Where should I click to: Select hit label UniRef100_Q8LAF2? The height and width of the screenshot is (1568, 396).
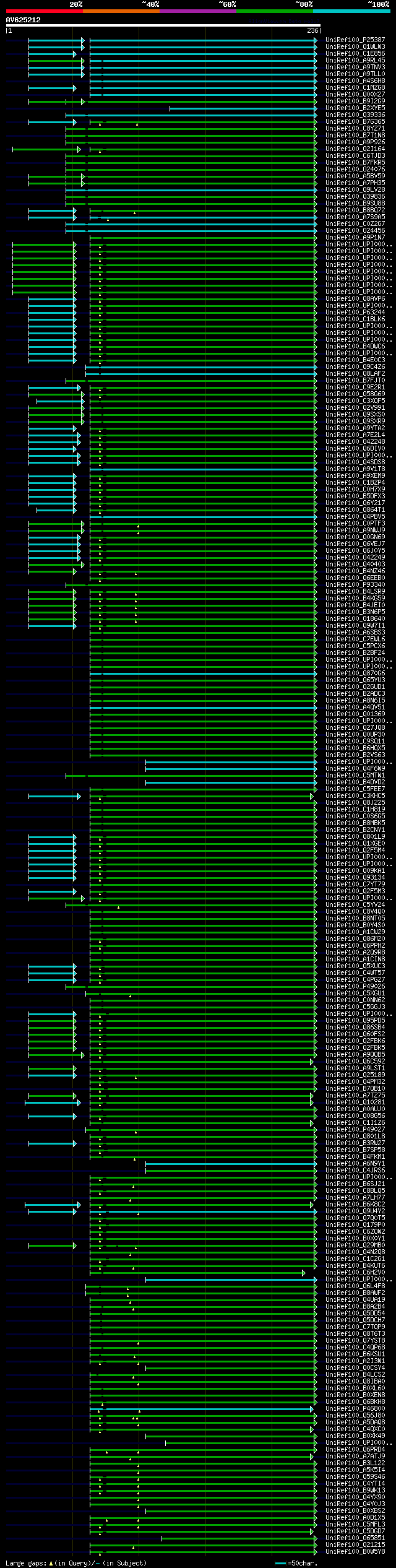point(355,374)
